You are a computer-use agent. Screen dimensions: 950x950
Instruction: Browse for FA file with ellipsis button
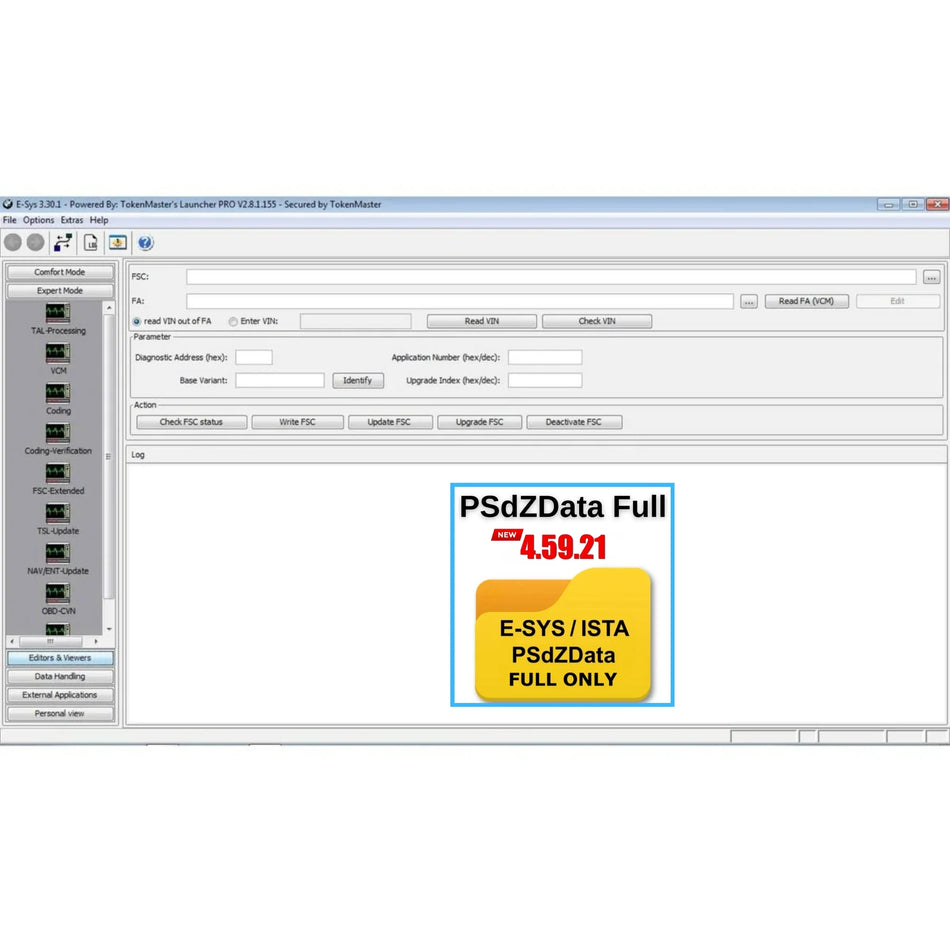[x=749, y=302]
